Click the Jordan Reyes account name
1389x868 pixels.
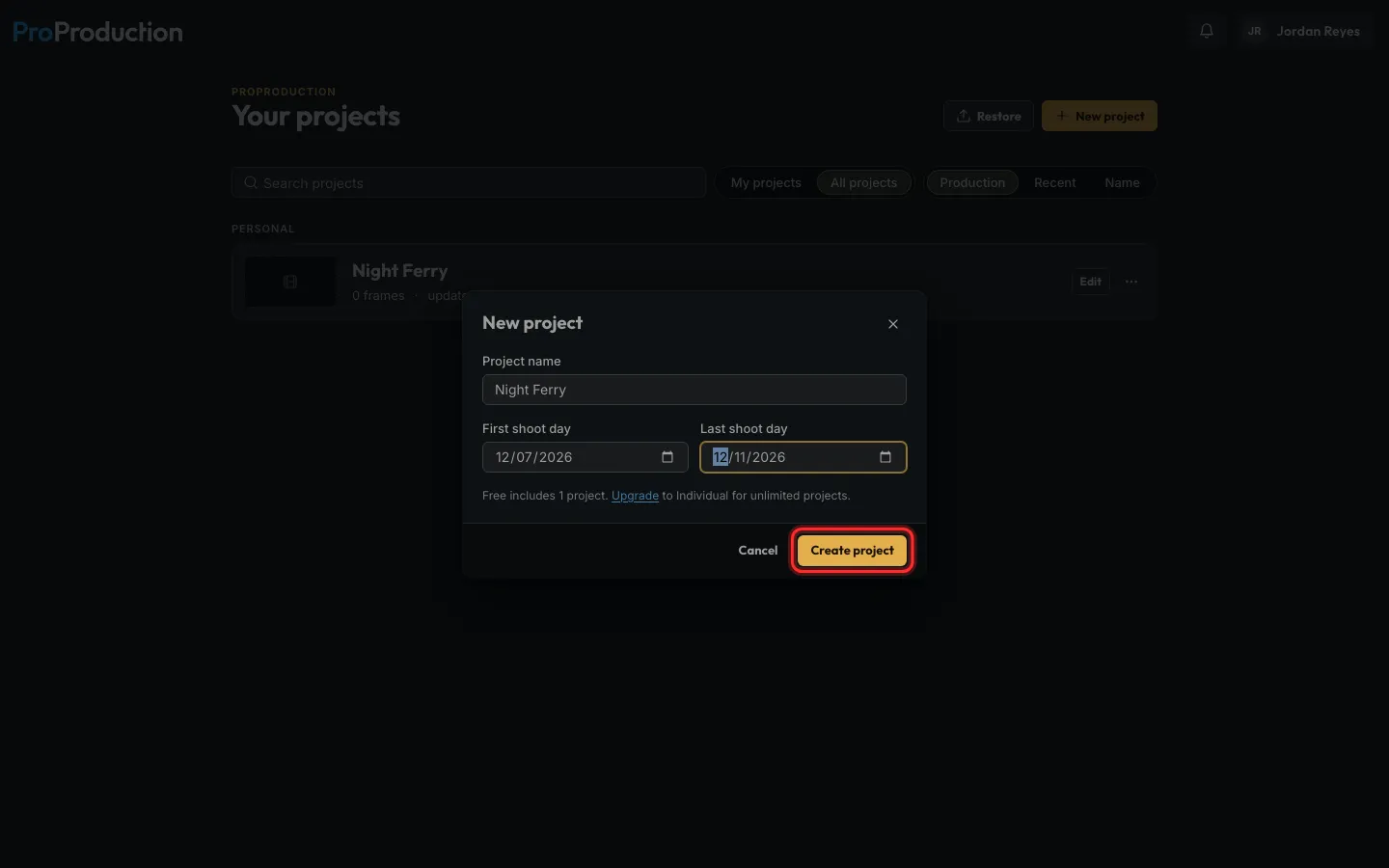tap(1319, 31)
